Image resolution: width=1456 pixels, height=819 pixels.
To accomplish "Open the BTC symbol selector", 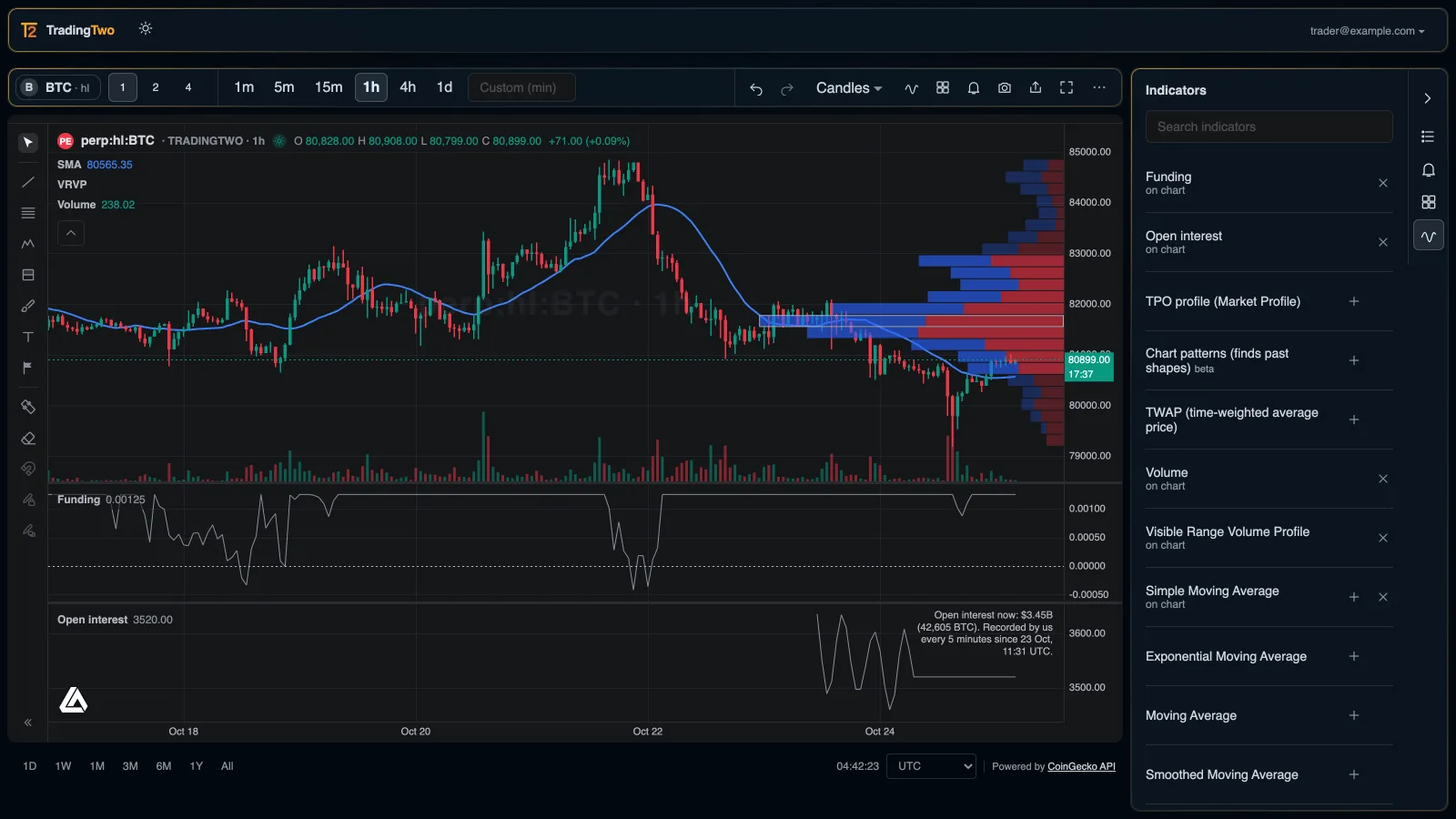I will click(59, 87).
